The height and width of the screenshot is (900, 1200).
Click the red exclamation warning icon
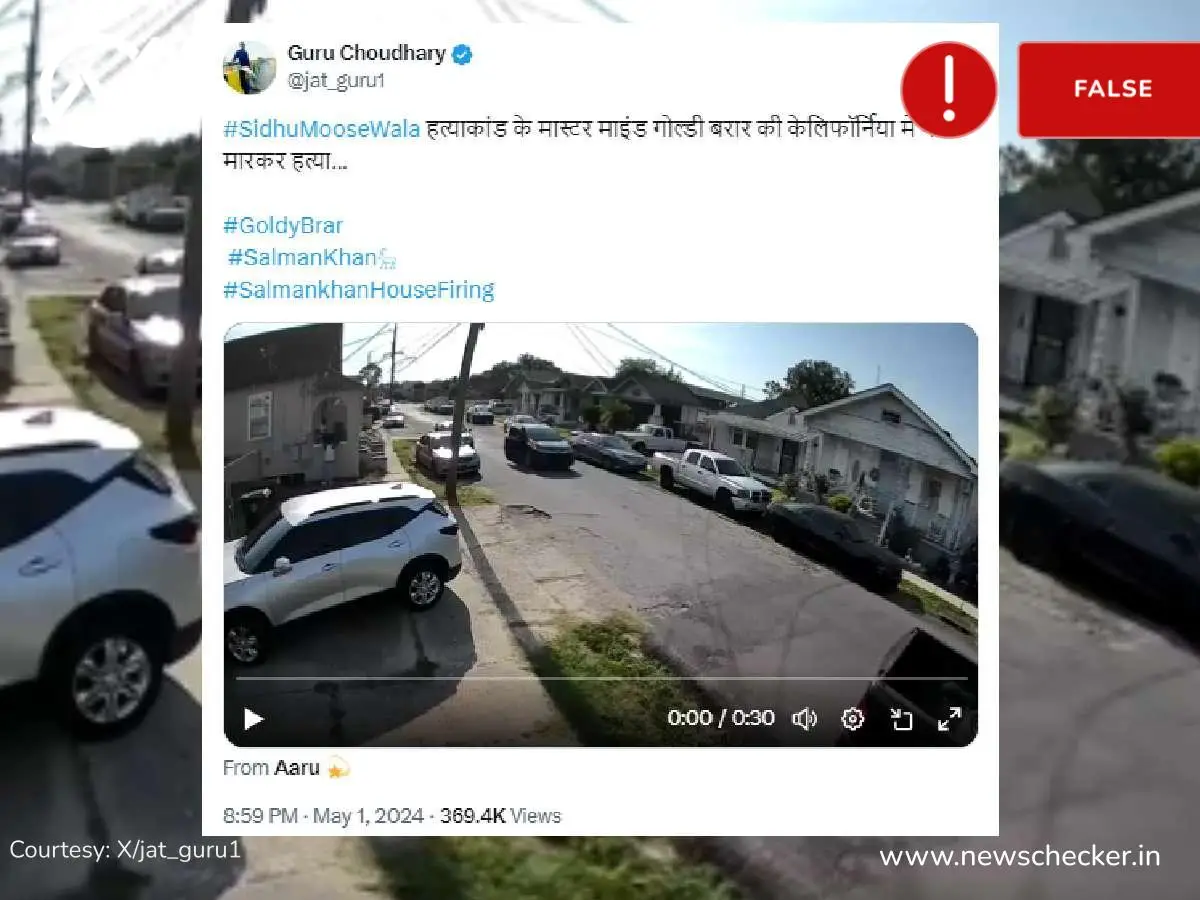(x=949, y=89)
